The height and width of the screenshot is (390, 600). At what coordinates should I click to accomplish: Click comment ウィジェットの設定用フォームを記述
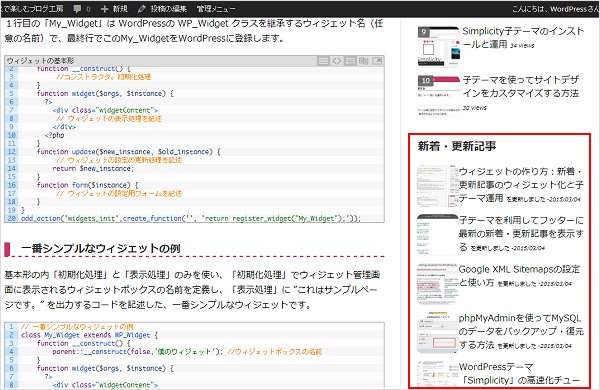(x=119, y=193)
